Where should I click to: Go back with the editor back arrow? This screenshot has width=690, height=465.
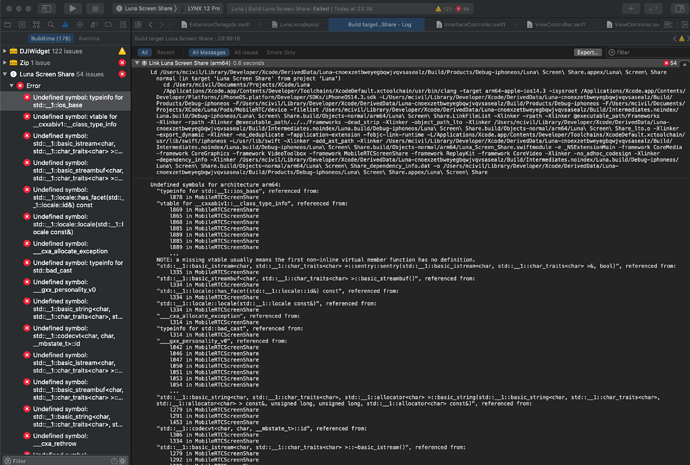(x=150, y=25)
